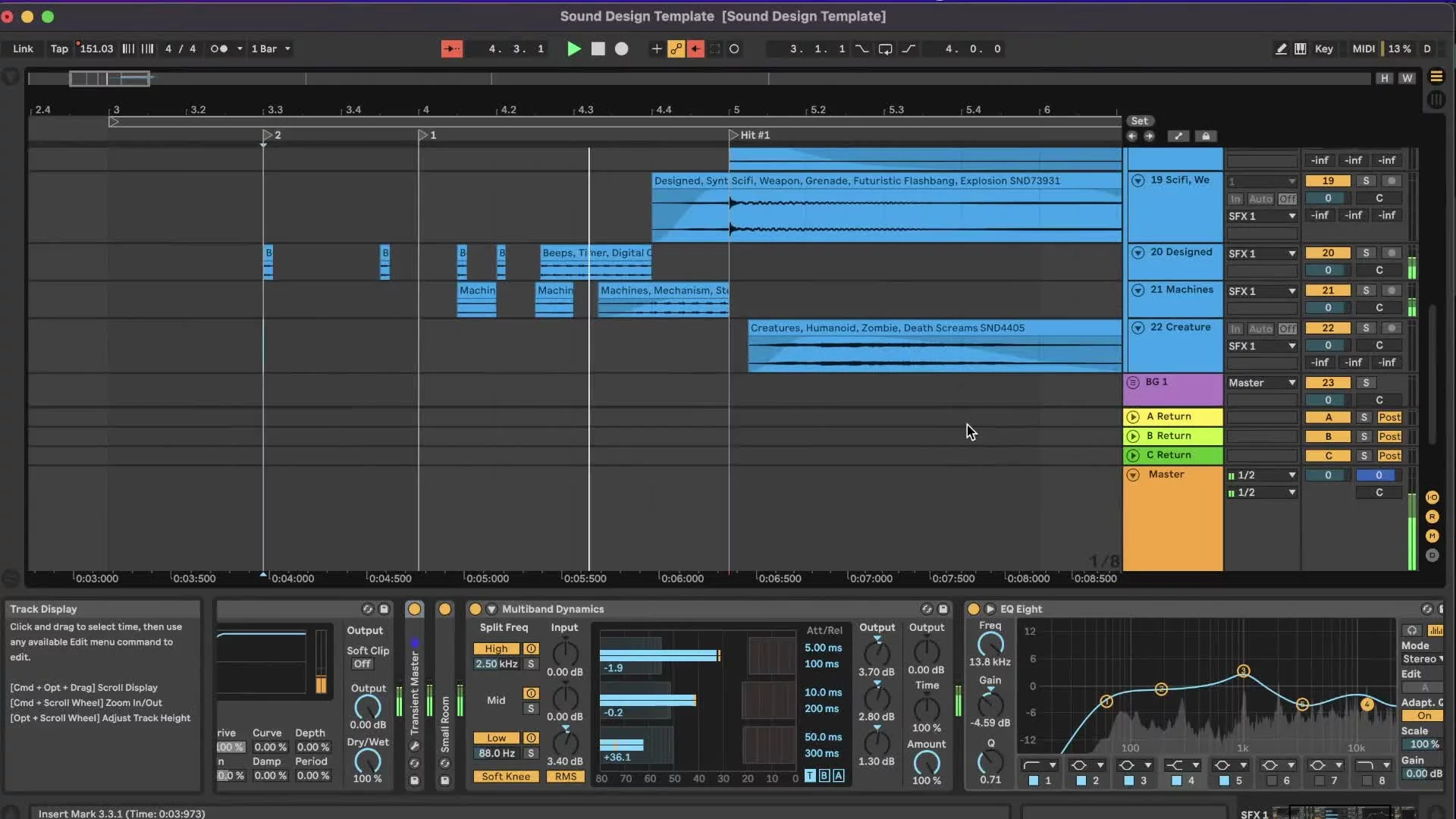Go to the previous locator
Viewport: 1456px width, 819px height.
click(x=1132, y=136)
